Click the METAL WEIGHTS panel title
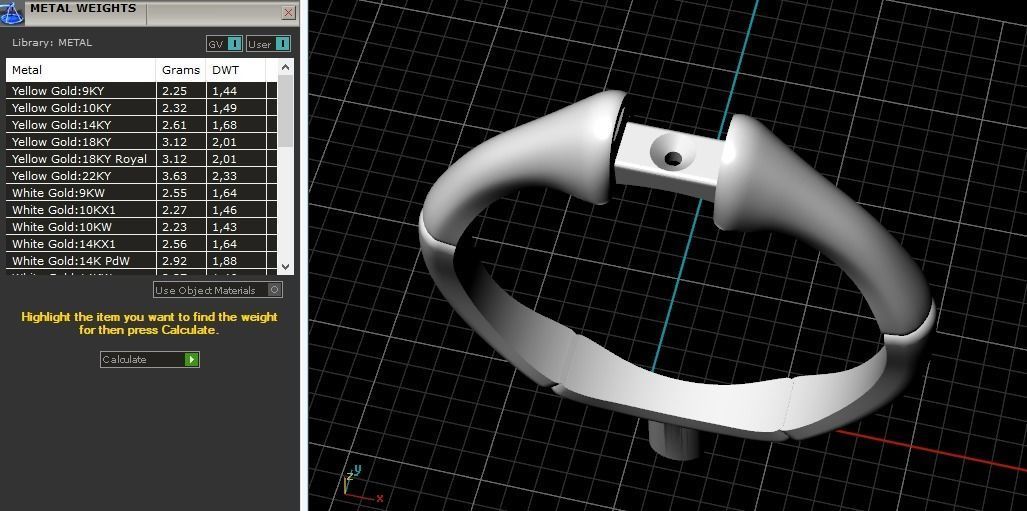This screenshot has height=511, width=1027. pos(83,9)
